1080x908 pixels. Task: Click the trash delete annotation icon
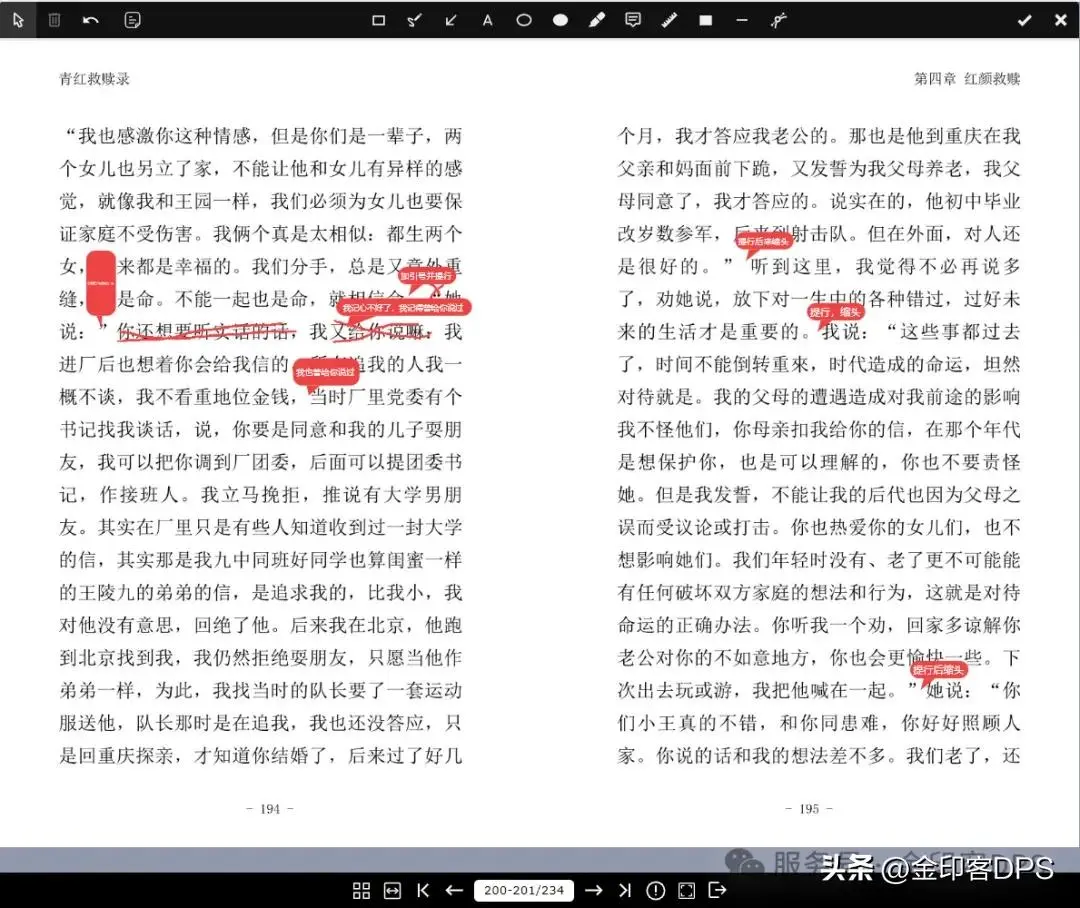(54, 20)
